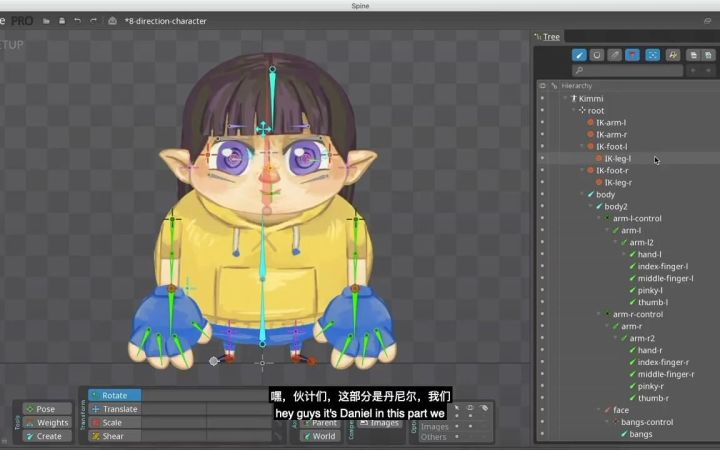The image size is (720, 450).
Task: Click the previous search result arrow
Action: point(693,70)
